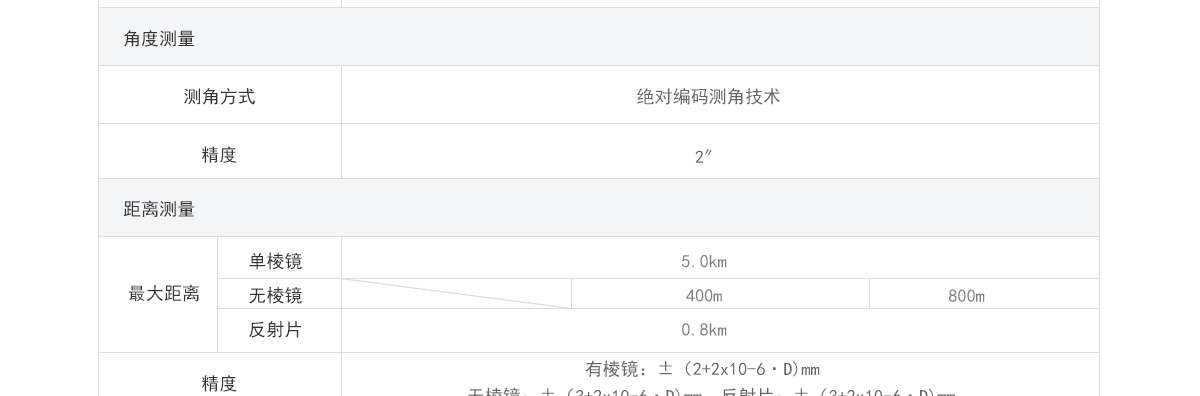Select the 800m non-prism range value
Image resolution: width=1200 pixels, height=396 pixels.
(x=967, y=296)
